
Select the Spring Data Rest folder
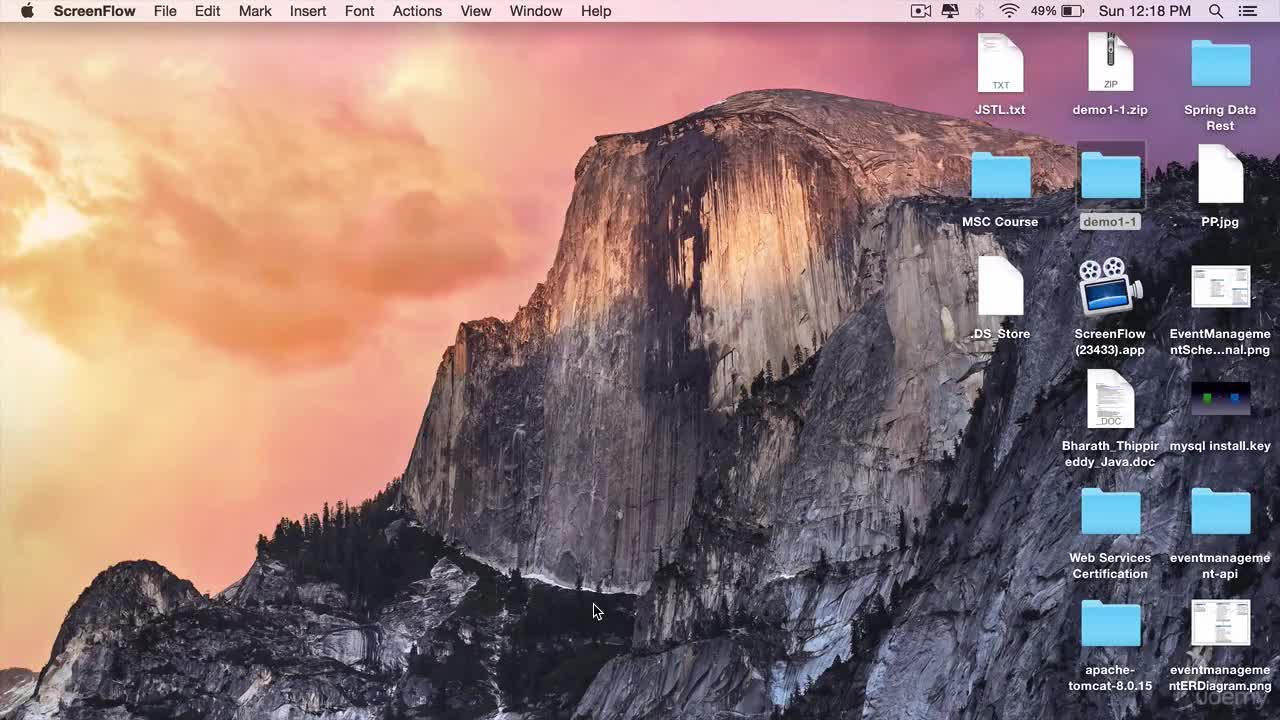(1220, 63)
